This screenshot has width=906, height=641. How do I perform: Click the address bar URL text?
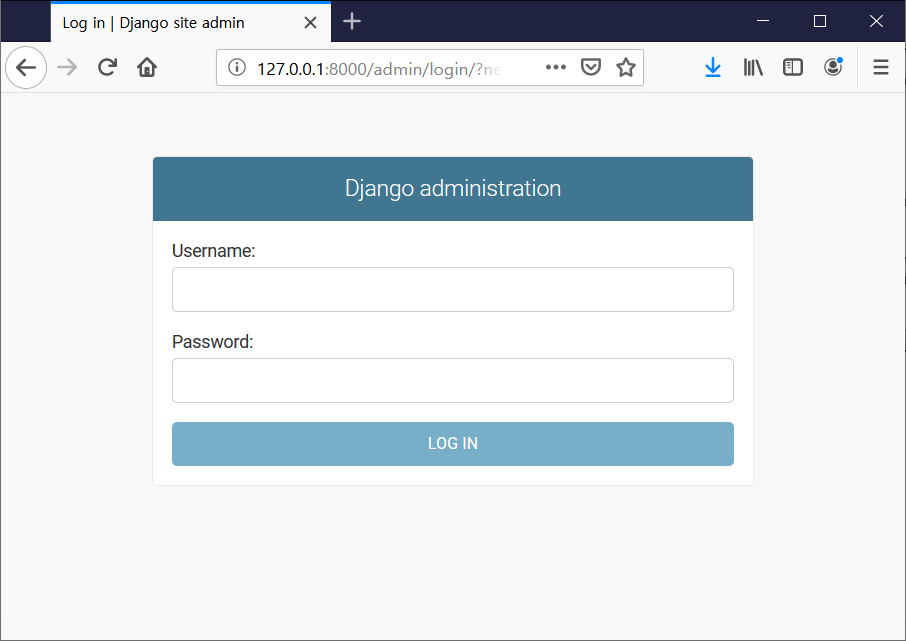coord(378,69)
